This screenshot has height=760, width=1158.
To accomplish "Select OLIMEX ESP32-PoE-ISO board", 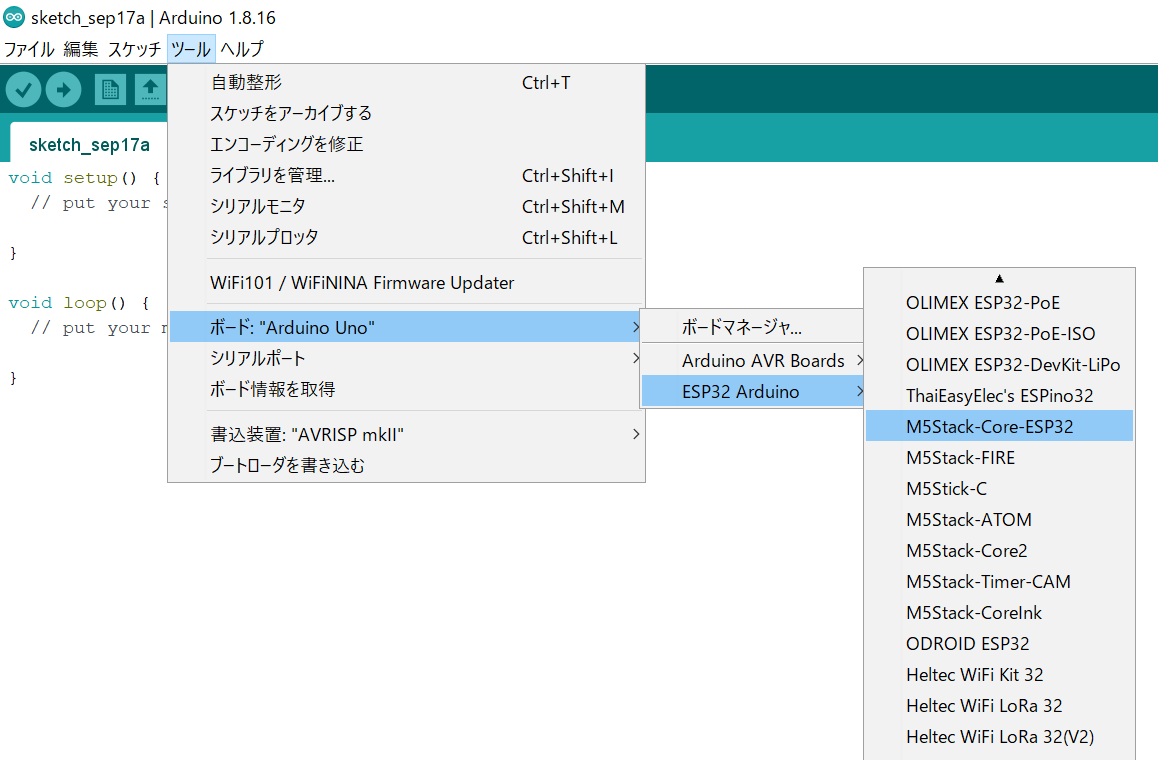I will coord(999,334).
